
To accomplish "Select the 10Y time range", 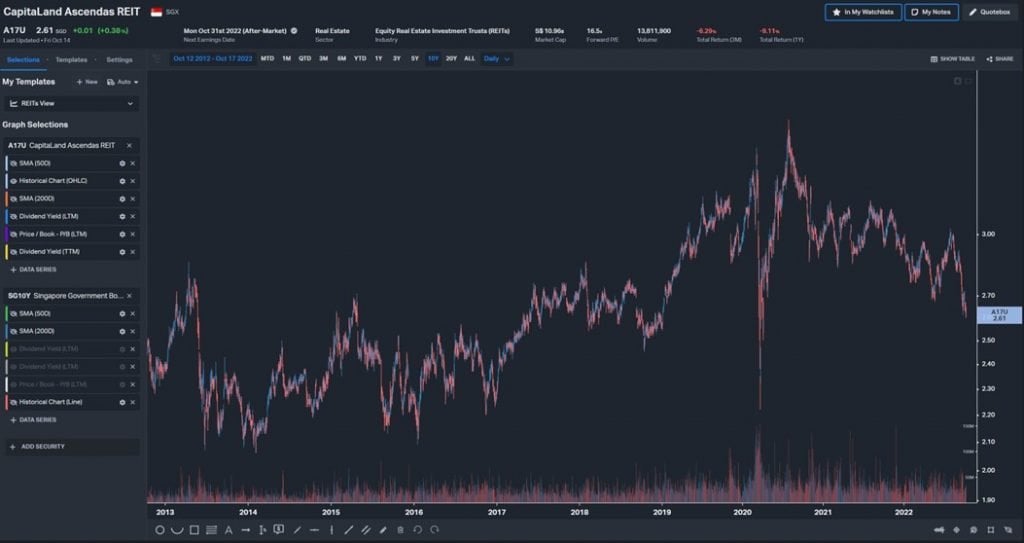I will pos(433,59).
